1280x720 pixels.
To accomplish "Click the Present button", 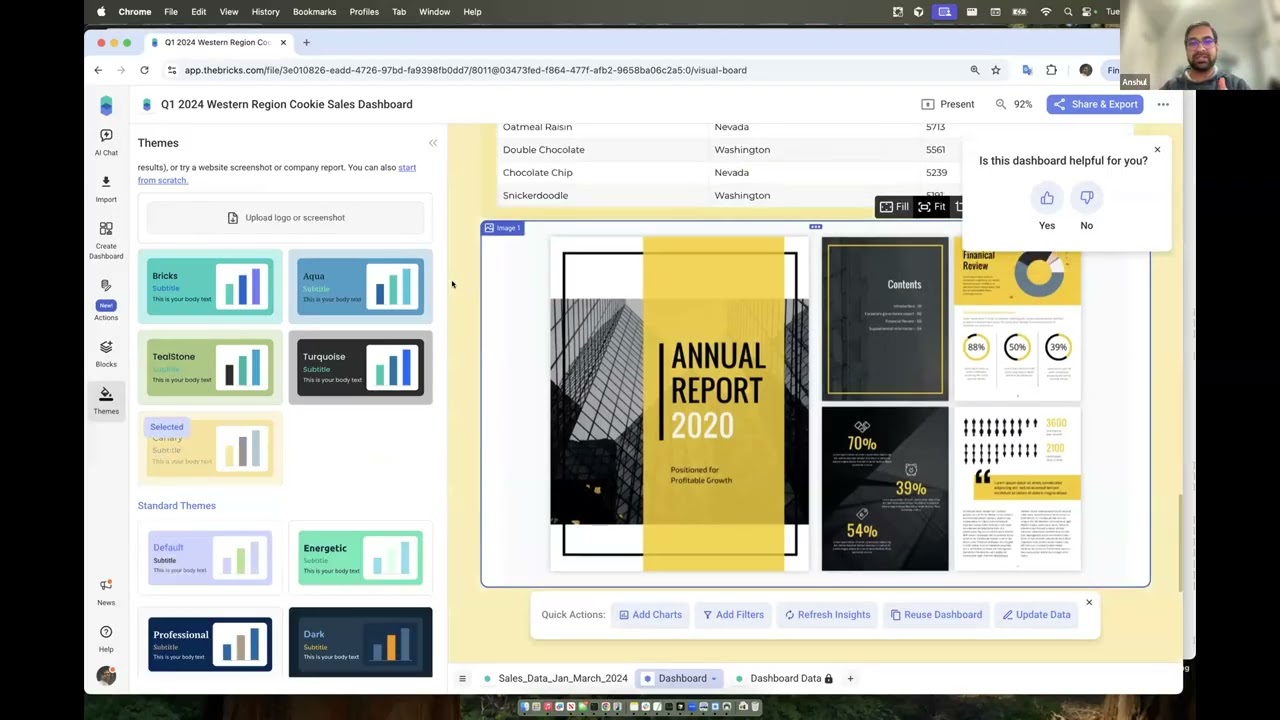I will pyautogui.click(x=947, y=104).
